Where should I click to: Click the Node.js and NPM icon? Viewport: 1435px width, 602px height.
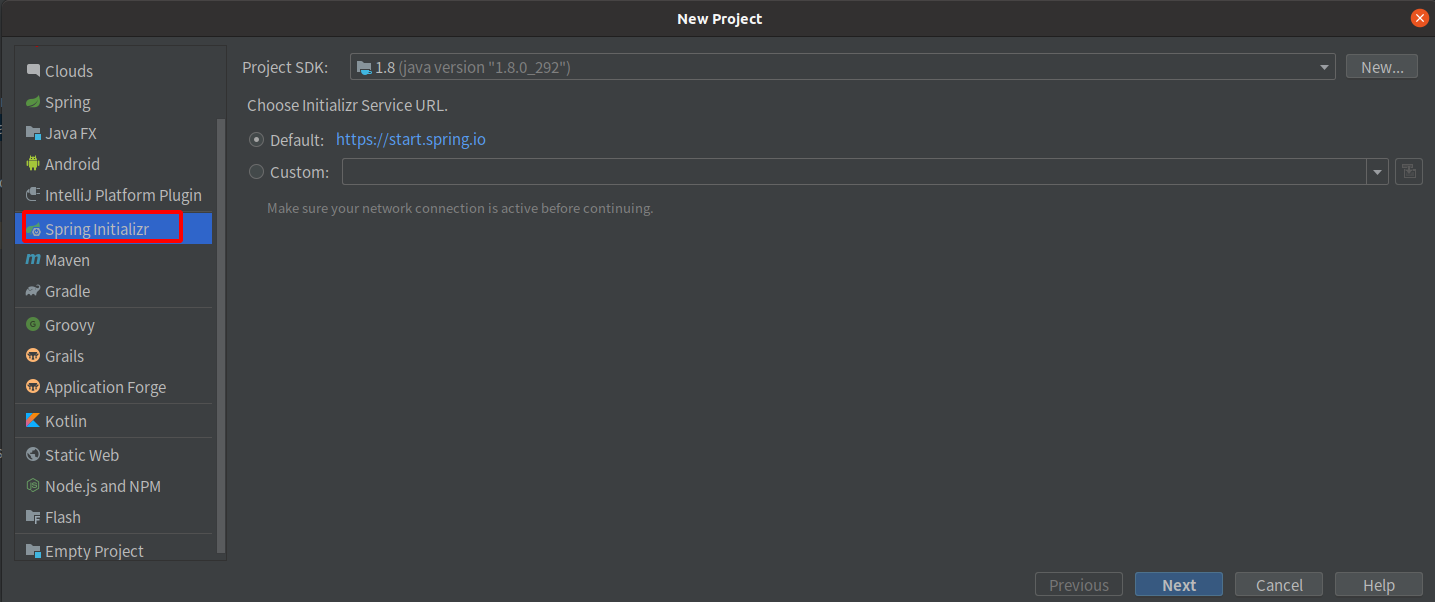pyautogui.click(x=33, y=486)
